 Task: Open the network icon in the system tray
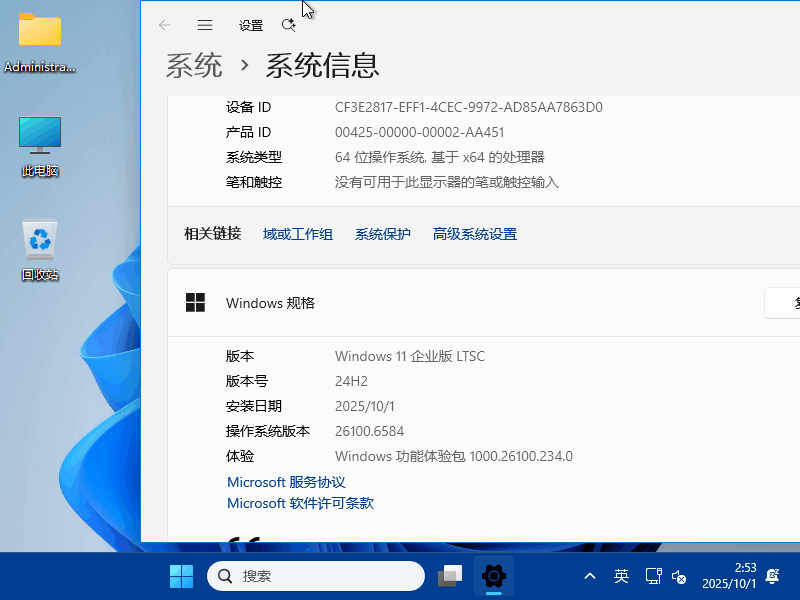[654, 576]
